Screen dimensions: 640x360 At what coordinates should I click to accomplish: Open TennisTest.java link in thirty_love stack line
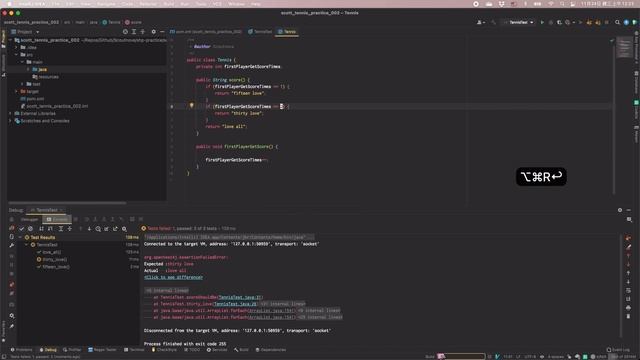pos(235,304)
